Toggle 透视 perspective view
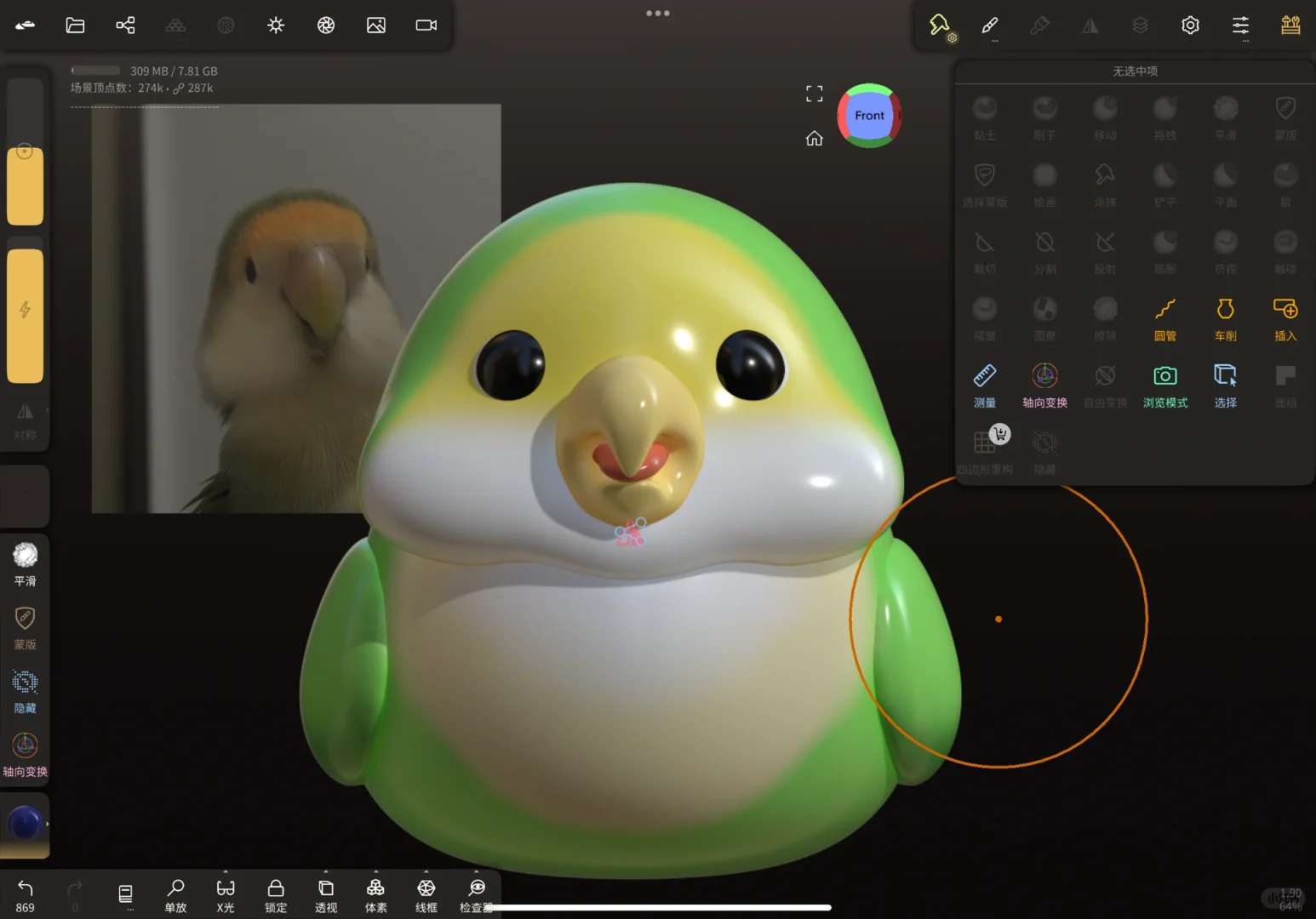1316x919 pixels. 326,896
